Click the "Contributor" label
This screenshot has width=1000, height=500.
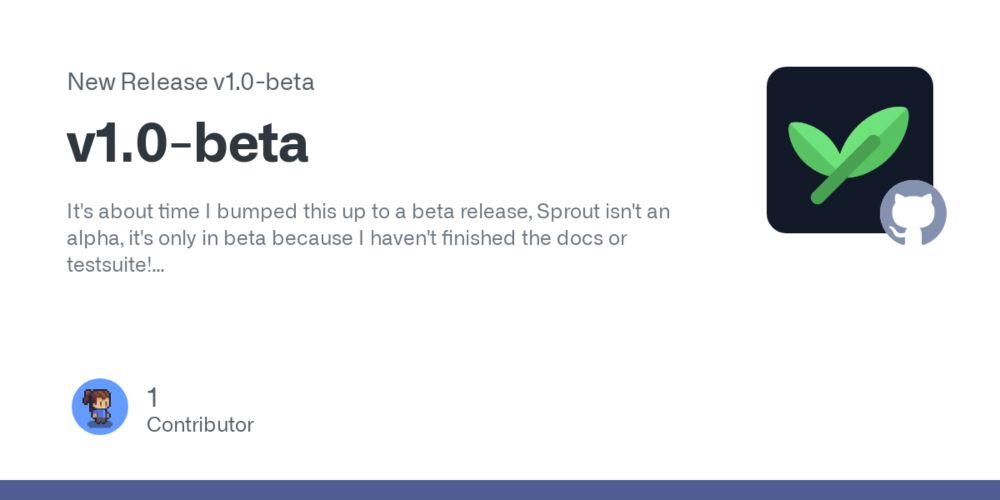click(200, 425)
